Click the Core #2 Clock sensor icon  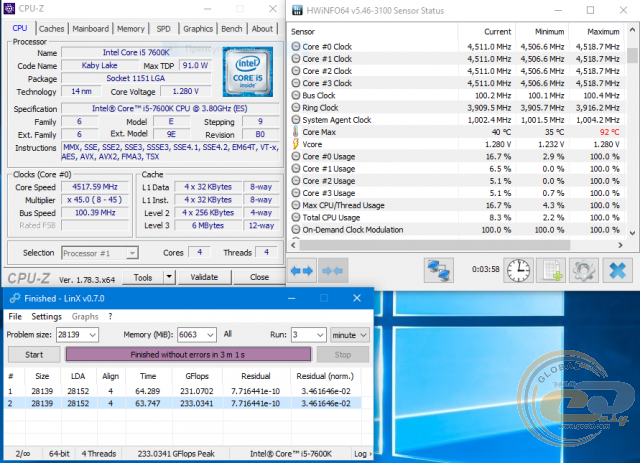tap(296, 71)
